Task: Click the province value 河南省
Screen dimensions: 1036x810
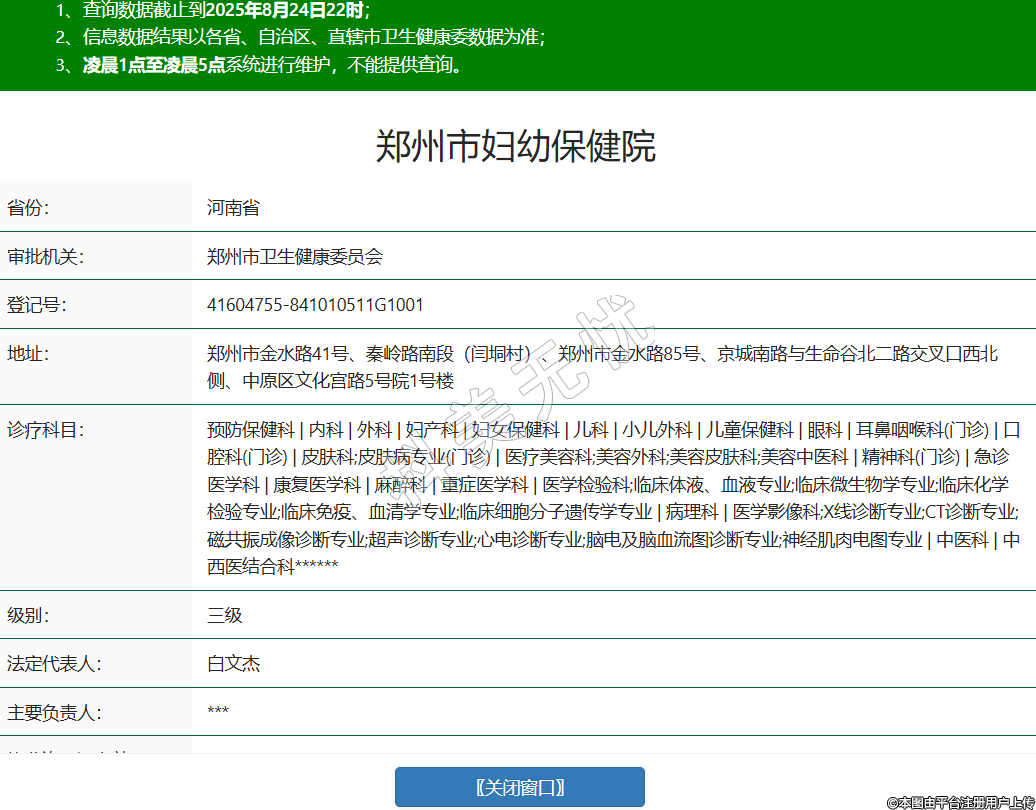Action: pos(233,208)
